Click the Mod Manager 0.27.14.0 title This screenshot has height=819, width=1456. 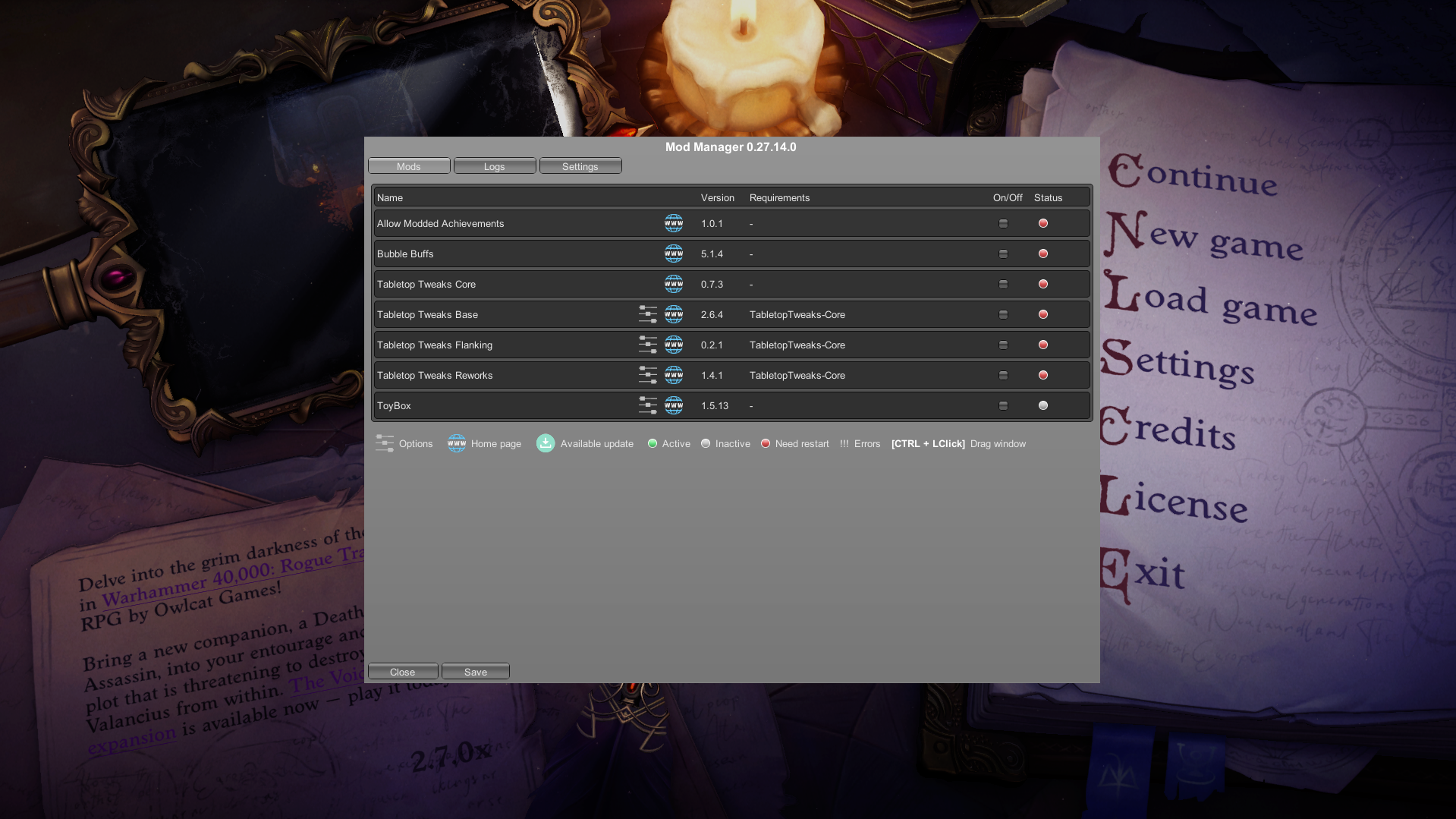coord(731,146)
